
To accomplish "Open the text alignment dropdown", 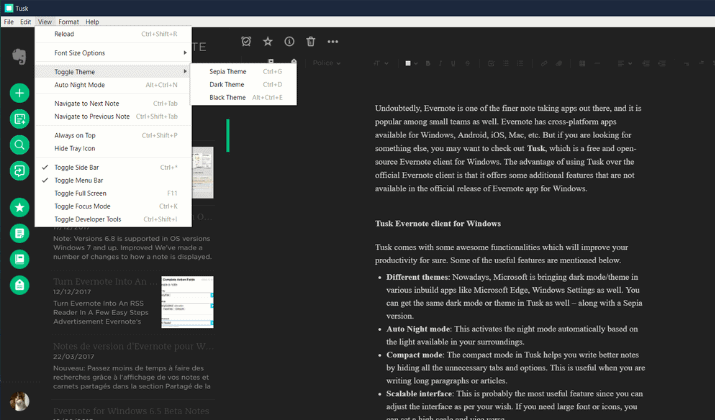I will point(624,63).
